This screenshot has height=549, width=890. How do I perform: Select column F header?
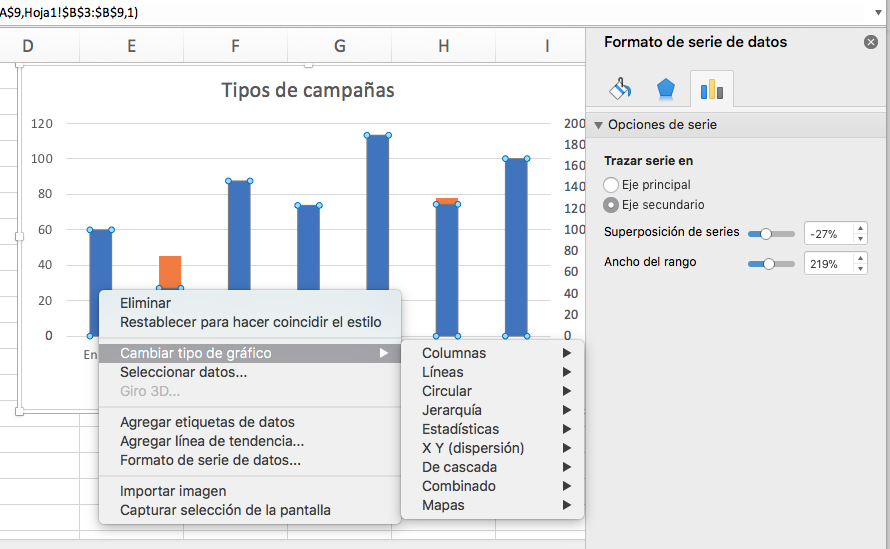(236, 46)
